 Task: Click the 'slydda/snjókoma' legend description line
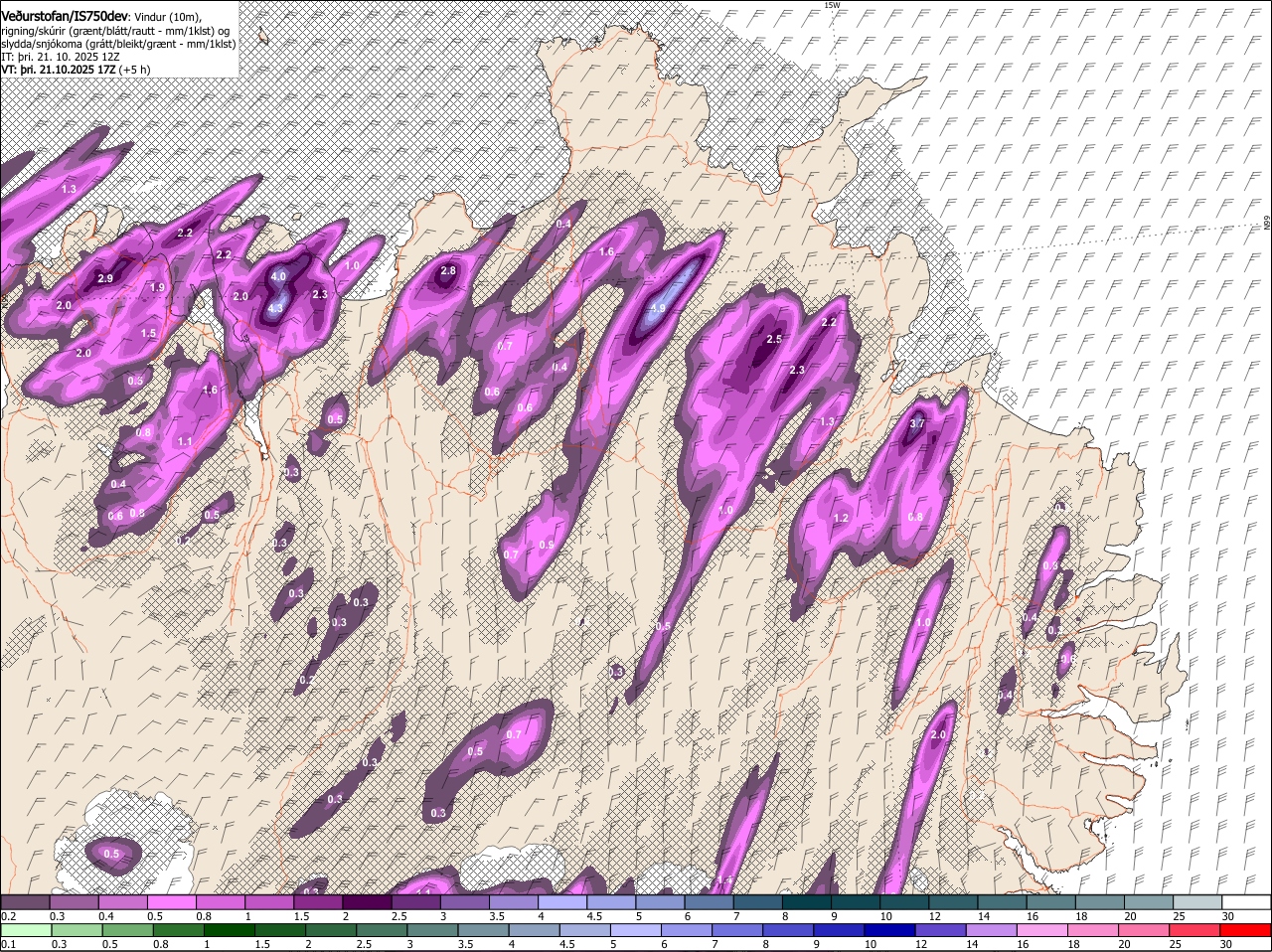click(118, 44)
